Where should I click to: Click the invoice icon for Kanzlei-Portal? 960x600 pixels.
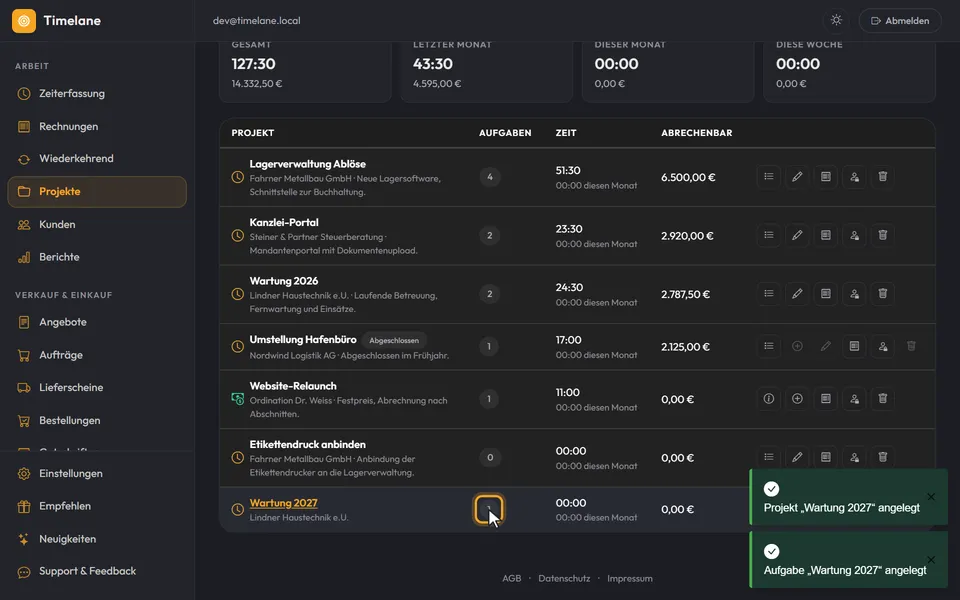click(x=826, y=235)
